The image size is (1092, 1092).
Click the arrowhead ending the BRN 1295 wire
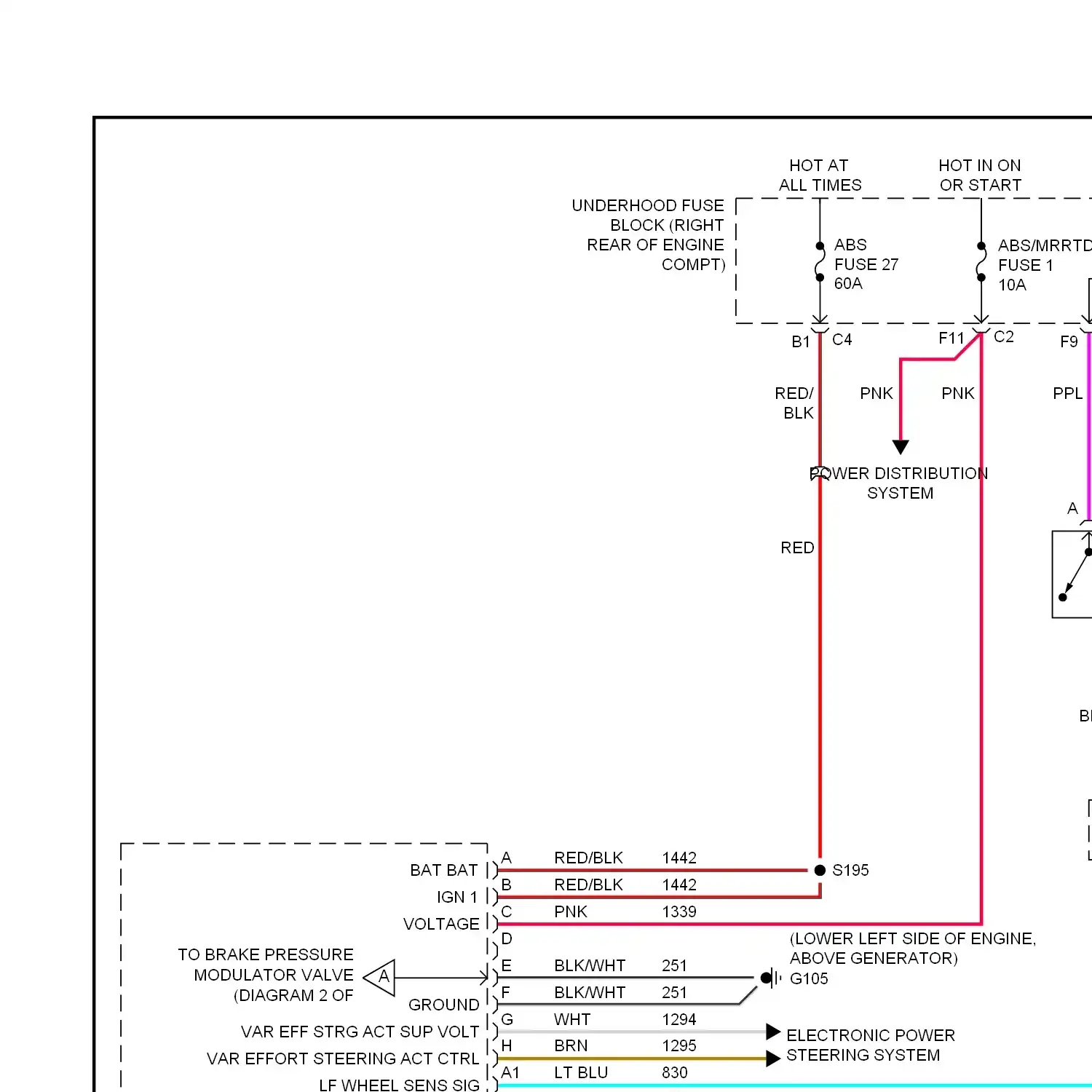point(773,1059)
